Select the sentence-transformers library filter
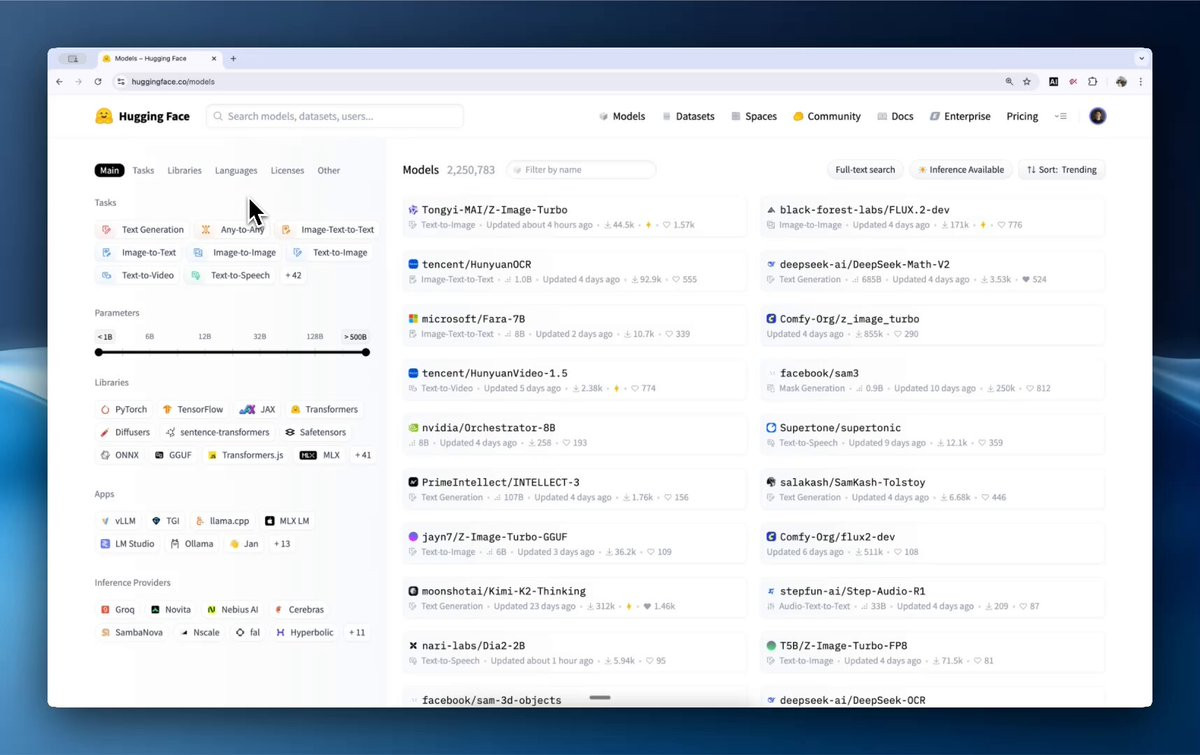 (x=217, y=432)
